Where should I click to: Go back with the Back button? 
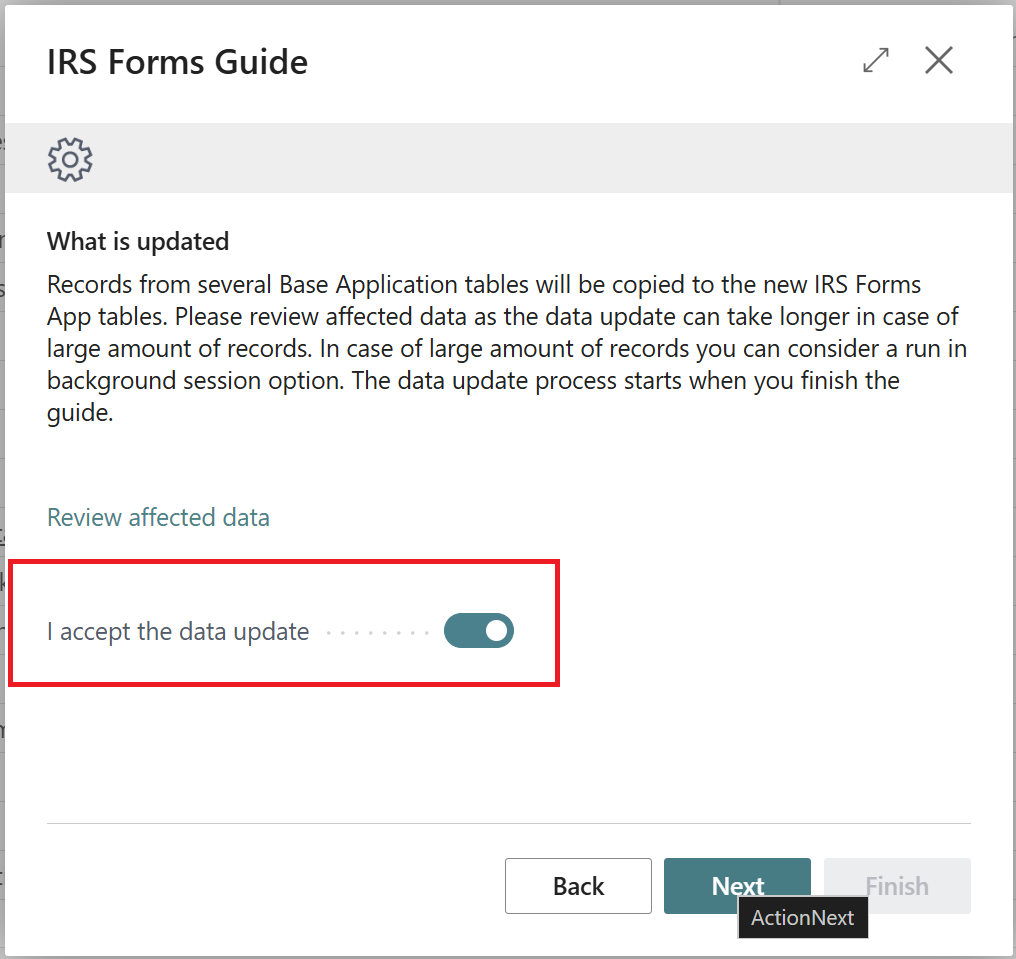coord(578,886)
